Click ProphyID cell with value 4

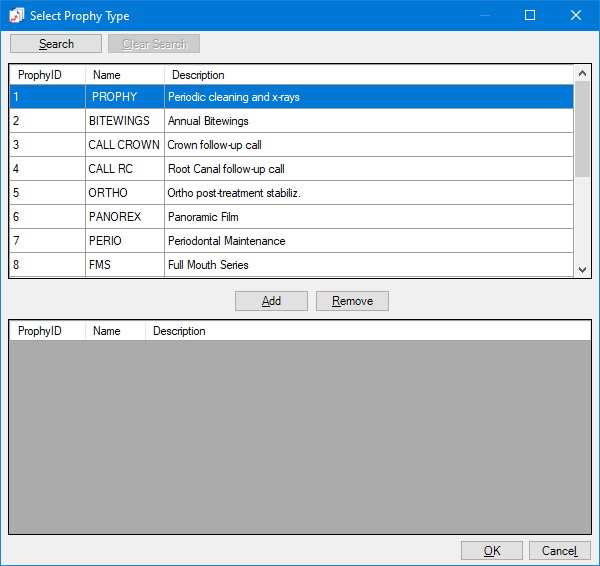[47, 169]
